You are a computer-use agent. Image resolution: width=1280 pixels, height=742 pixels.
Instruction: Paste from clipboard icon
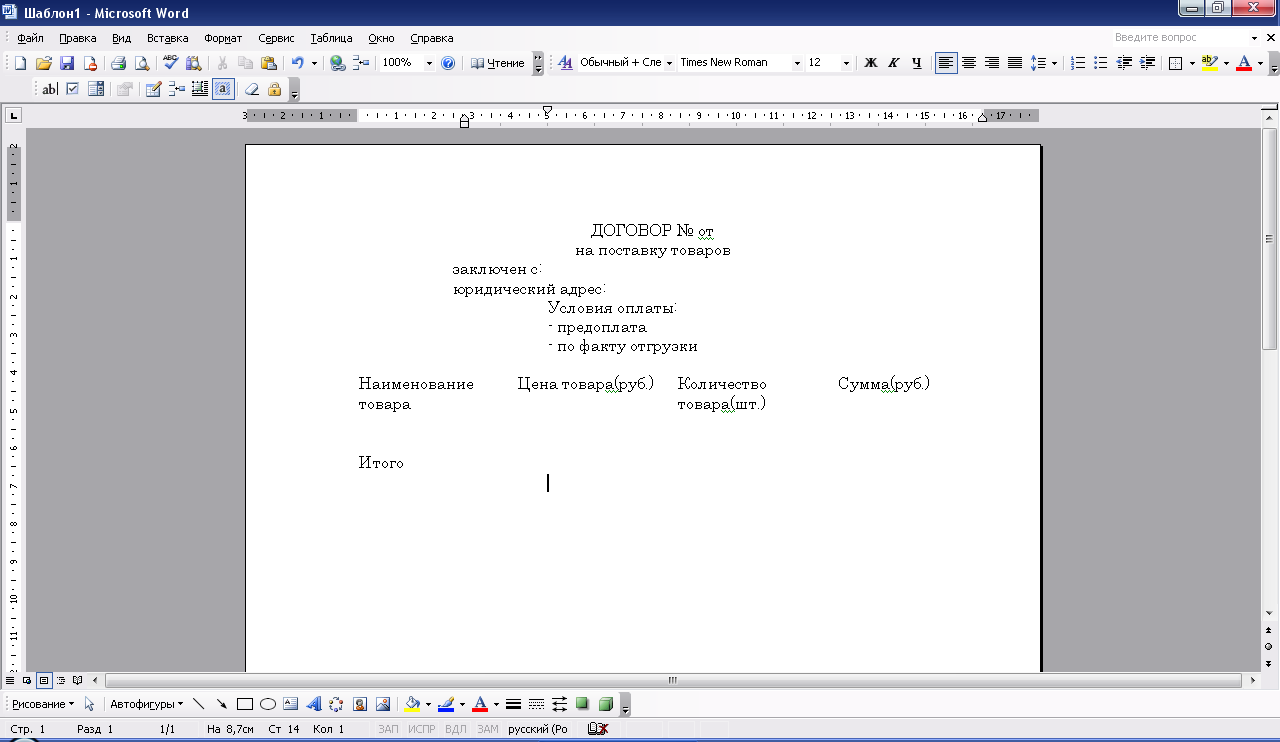(x=268, y=63)
